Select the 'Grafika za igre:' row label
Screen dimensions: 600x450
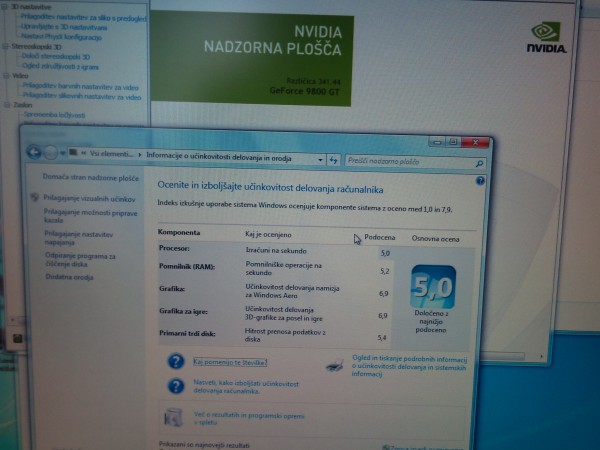pos(183,311)
